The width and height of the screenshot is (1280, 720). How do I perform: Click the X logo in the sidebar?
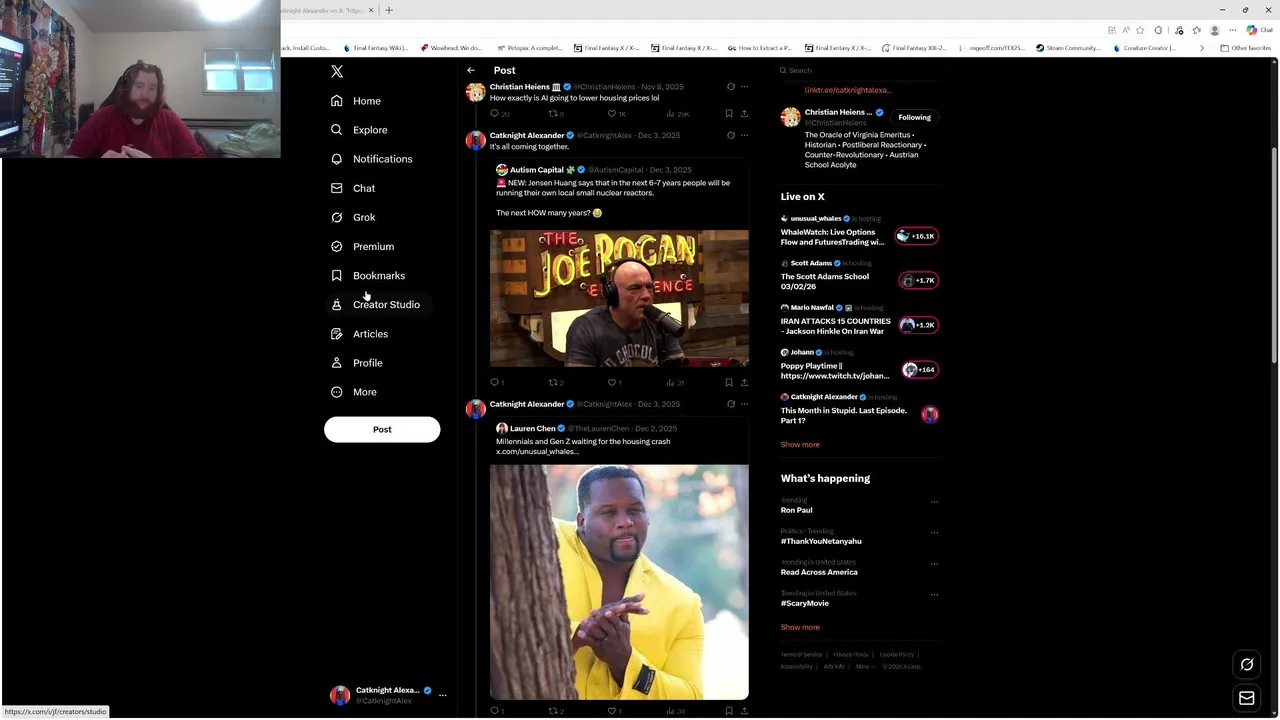click(337, 71)
